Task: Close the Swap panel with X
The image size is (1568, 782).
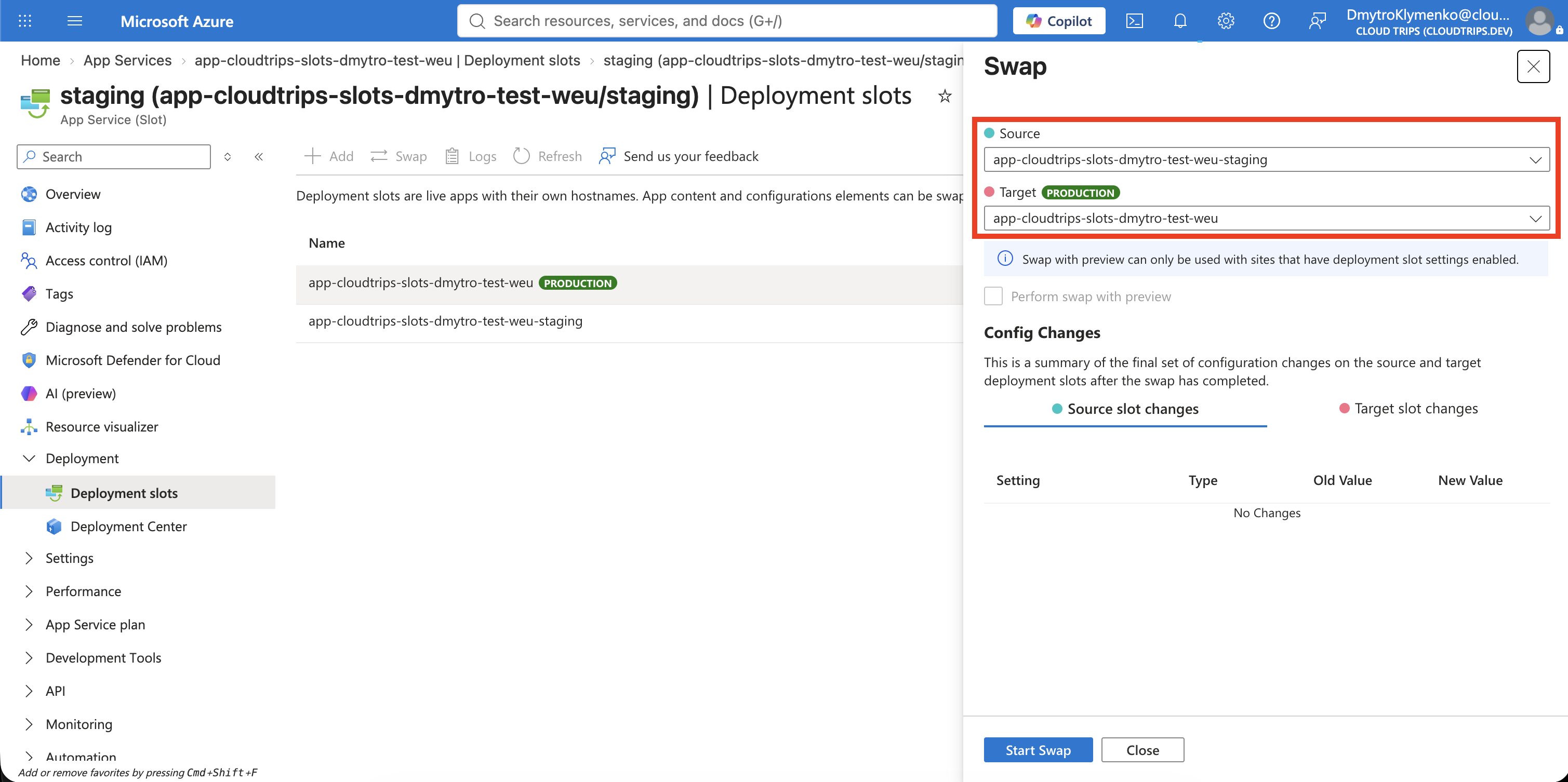Action: click(1533, 66)
